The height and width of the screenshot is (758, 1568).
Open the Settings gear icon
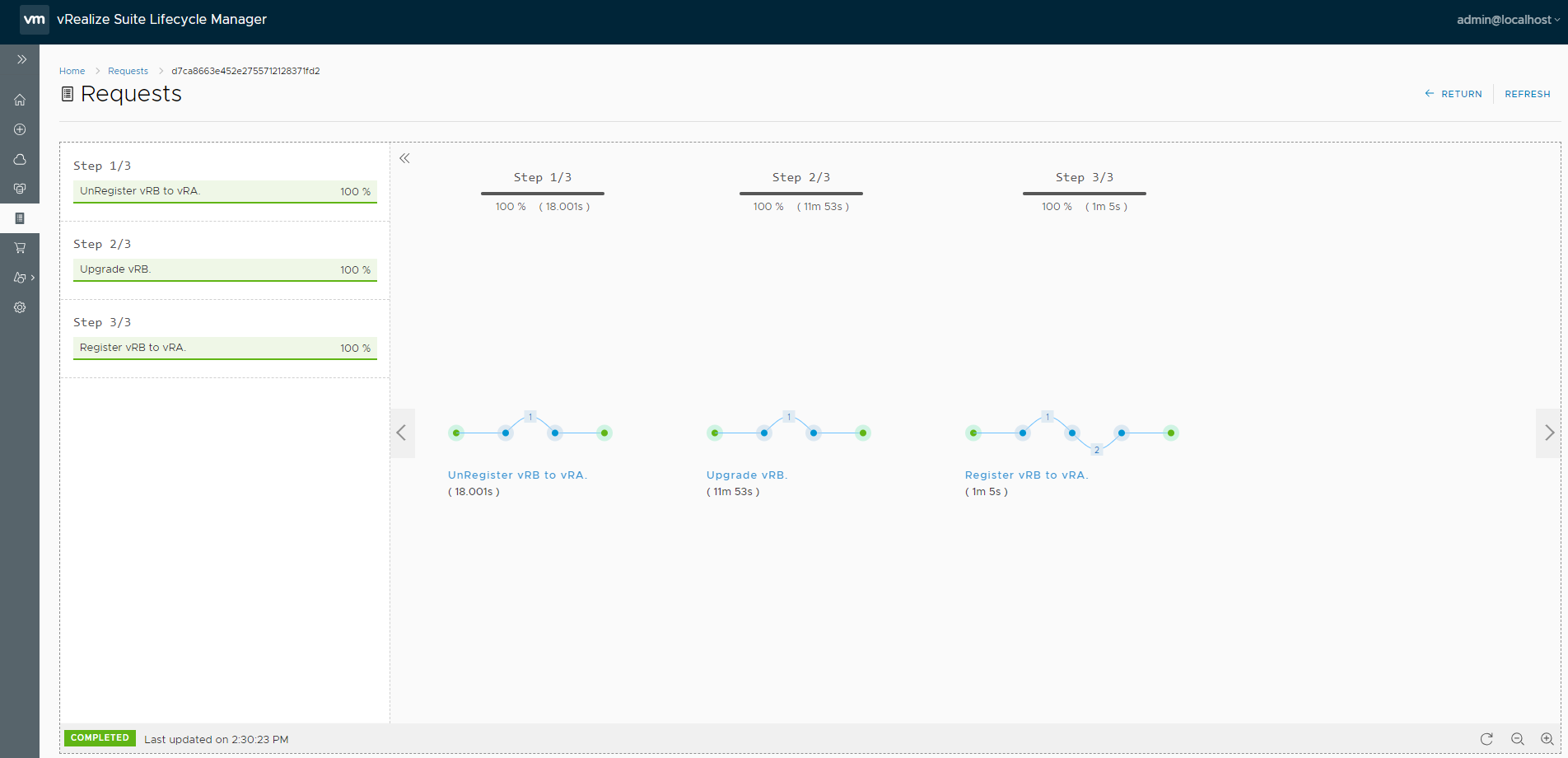tap(20, 307)
